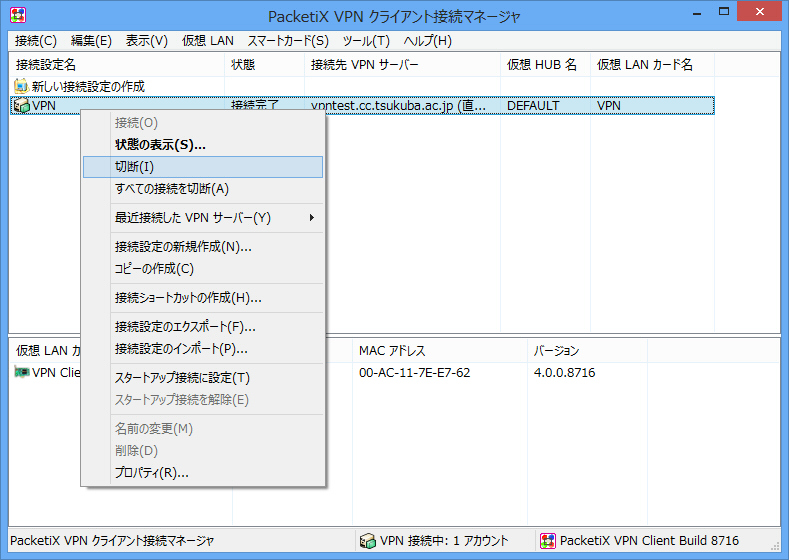Minimize the connection manager window

click(x=697, y=14)
